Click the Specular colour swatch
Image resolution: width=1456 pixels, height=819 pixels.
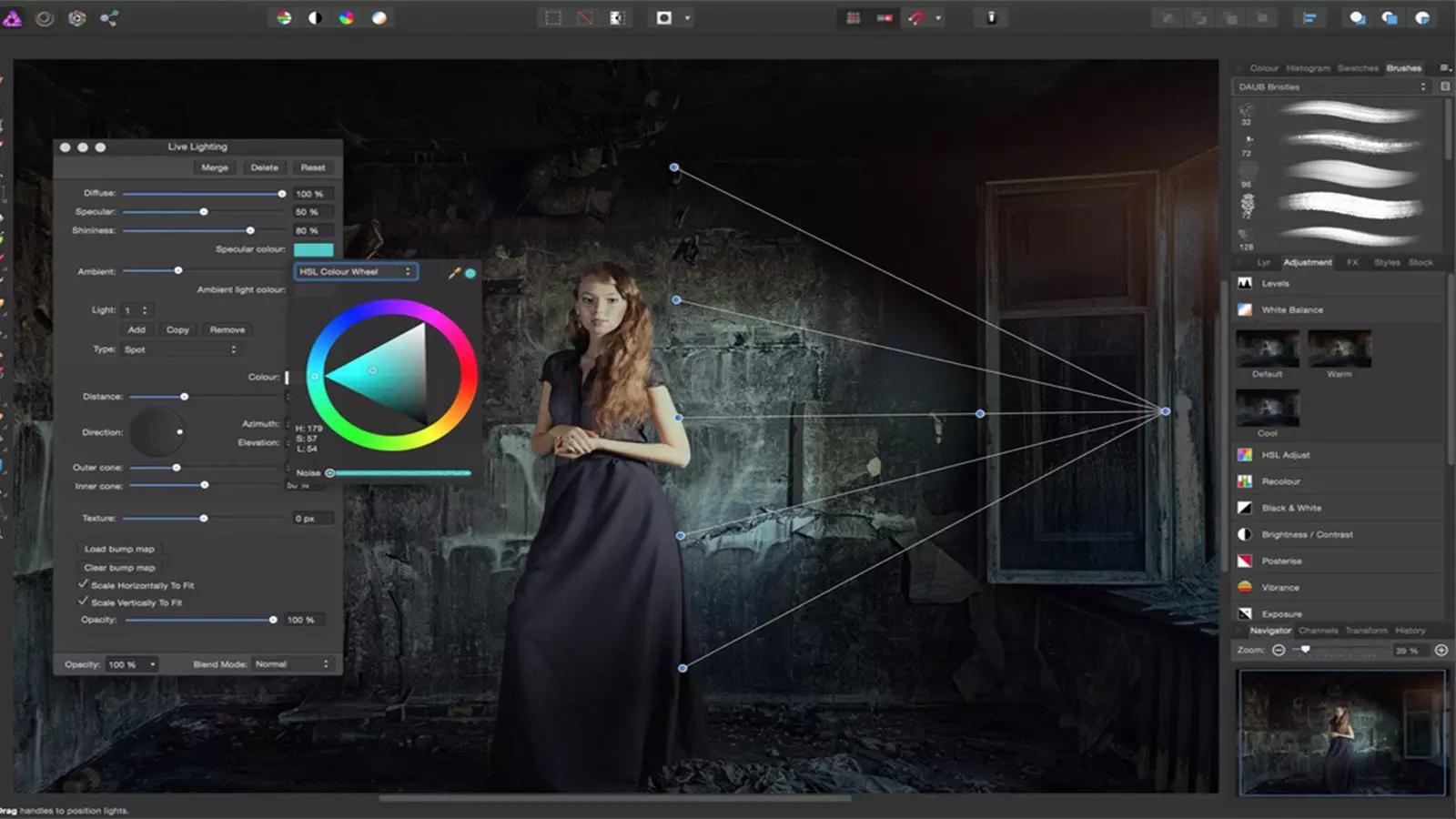[x=313, y=249]
